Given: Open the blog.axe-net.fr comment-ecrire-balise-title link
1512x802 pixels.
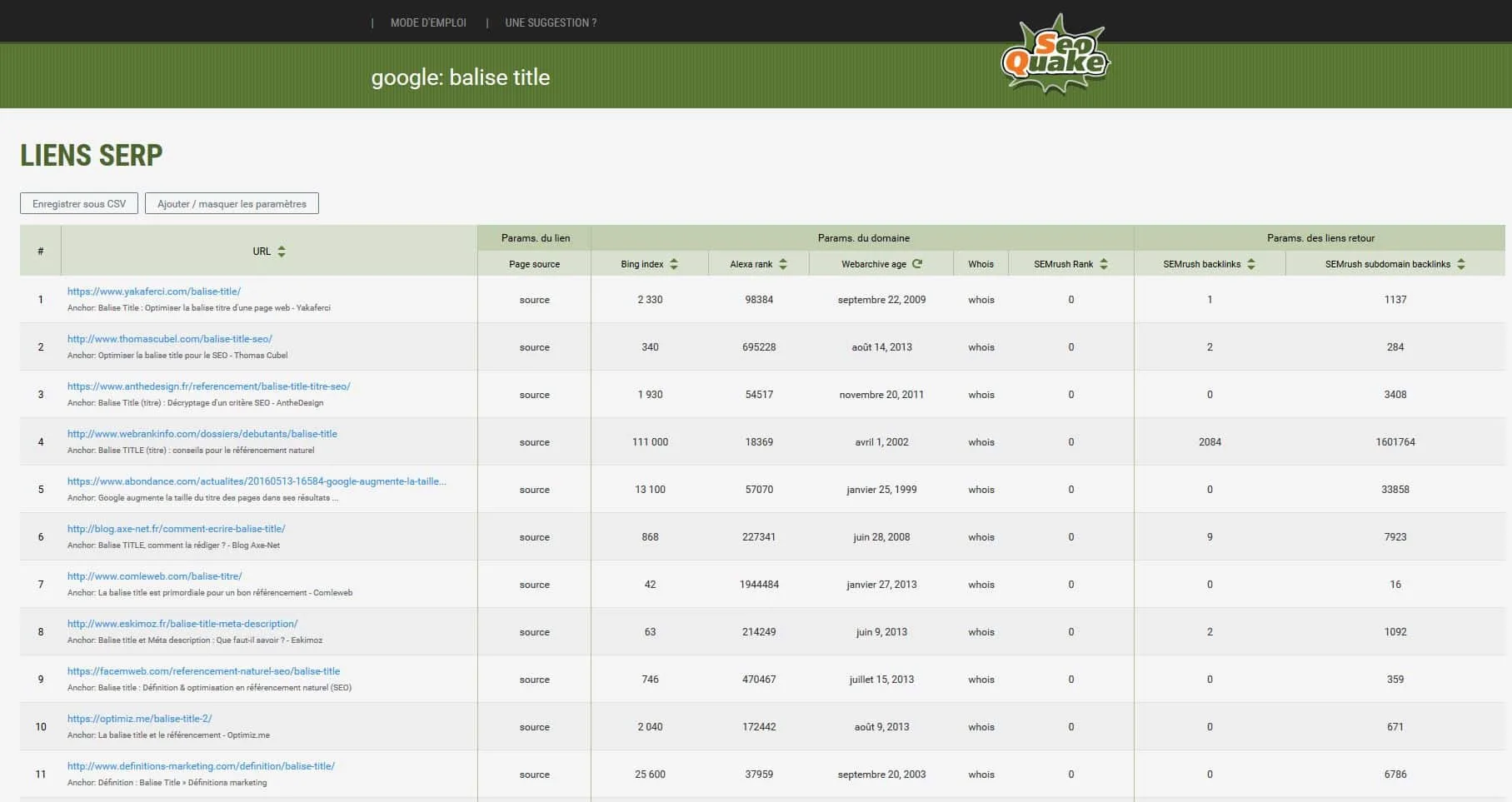Looking at the screenshot, I should point(177,529).
